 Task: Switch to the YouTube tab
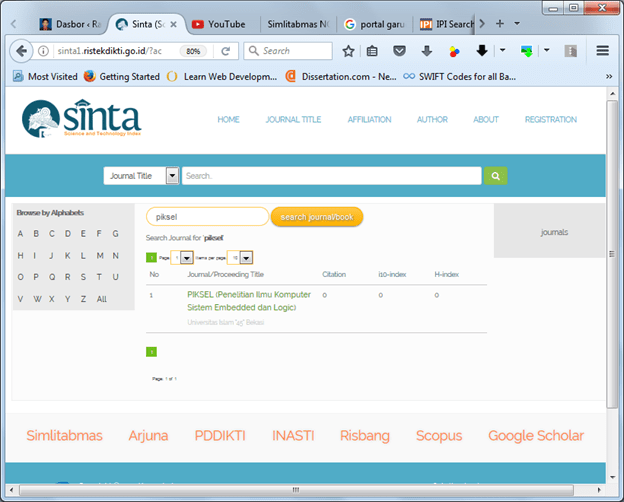pyautogui.click(x=225, y=24)
